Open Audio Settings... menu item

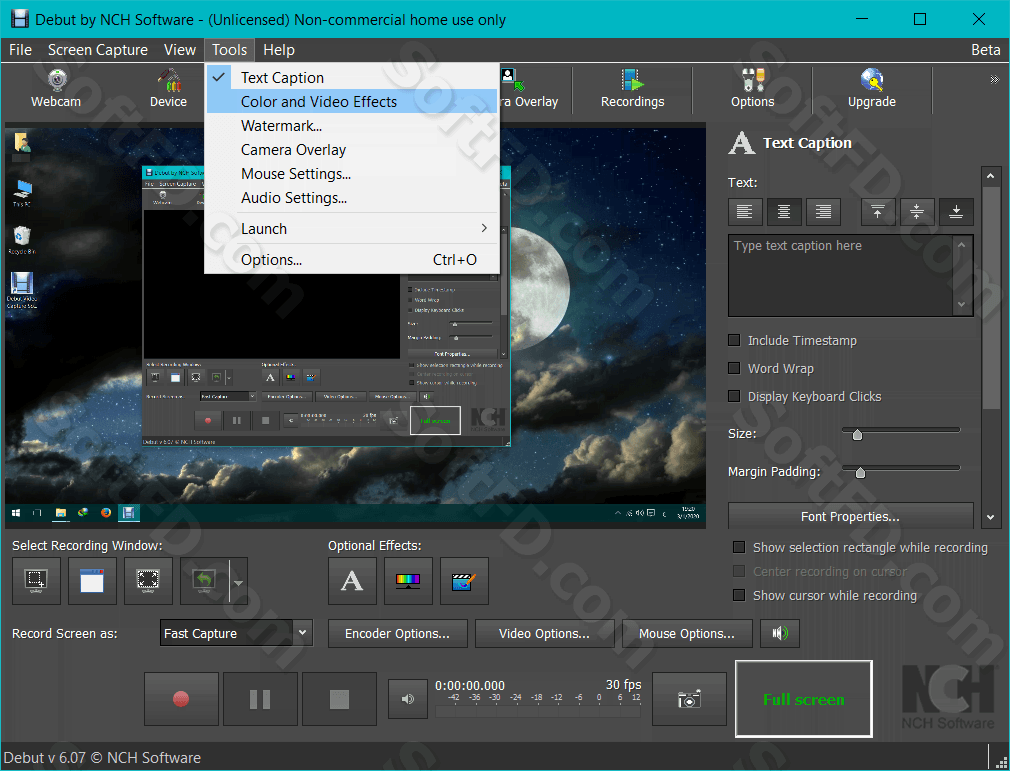[x=352, y=197]
